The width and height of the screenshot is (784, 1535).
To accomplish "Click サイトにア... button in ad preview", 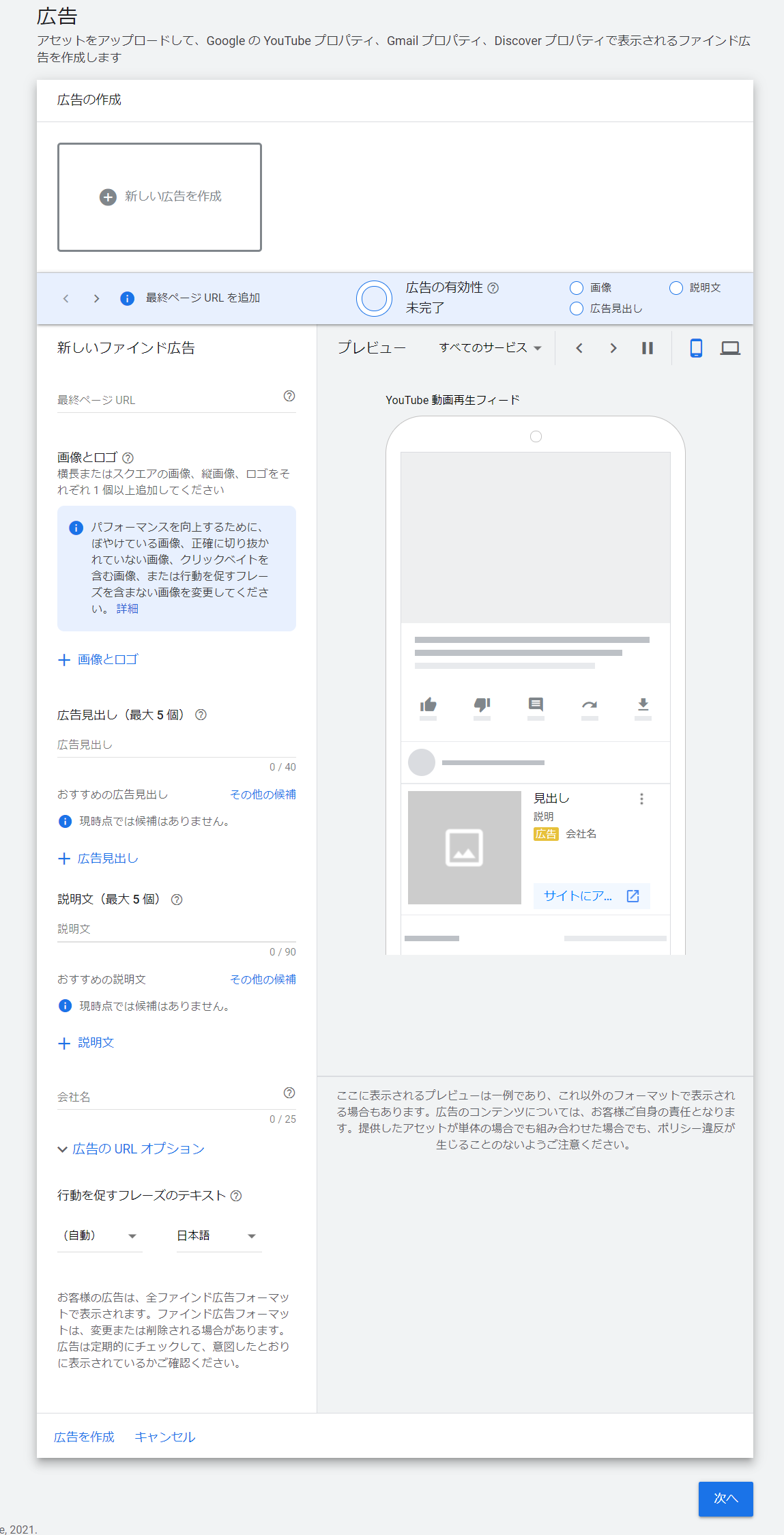I will (x=592, y=896).
